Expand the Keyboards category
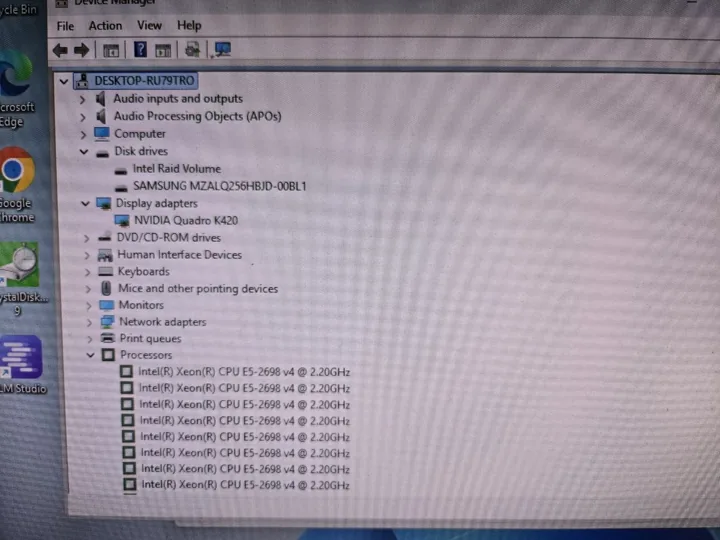The image size is (720, 540). pyautogui.click(x=87, y=272)
